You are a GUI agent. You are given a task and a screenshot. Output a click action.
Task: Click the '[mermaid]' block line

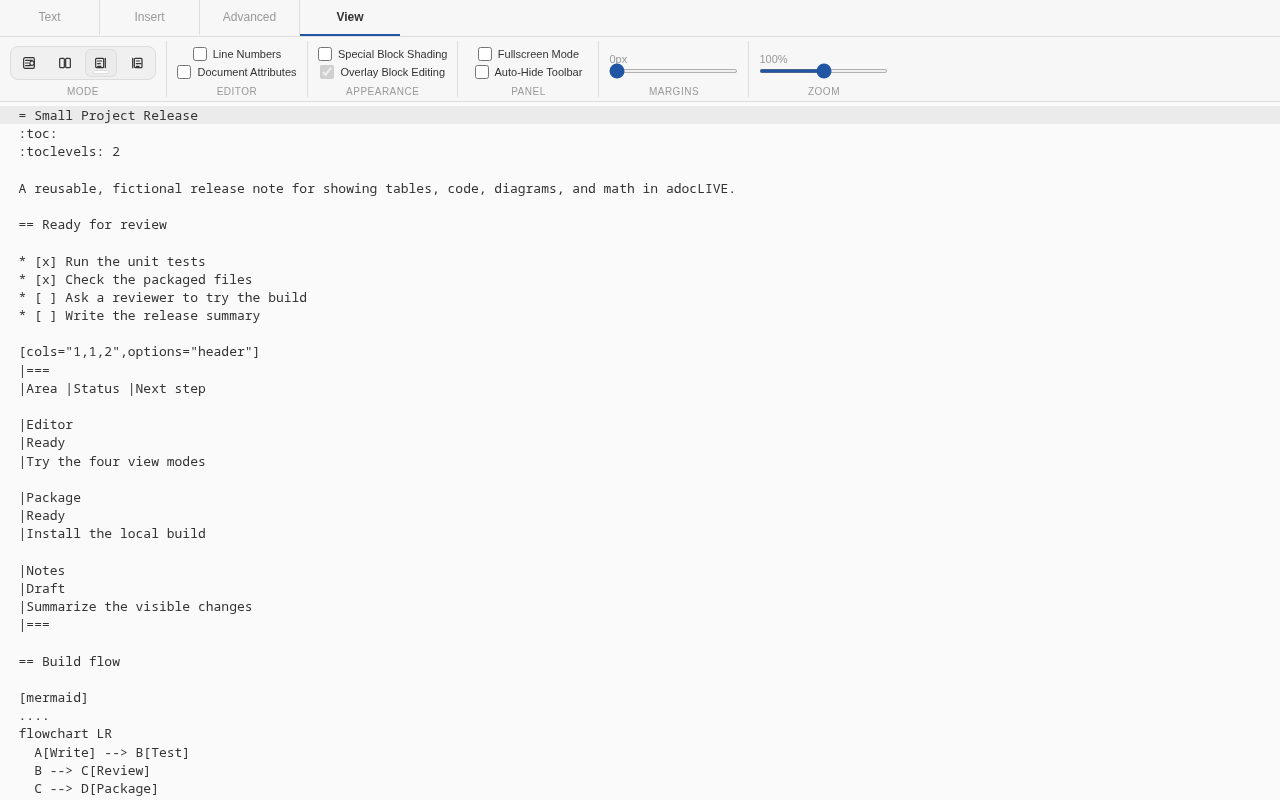(x=53, y=697)
